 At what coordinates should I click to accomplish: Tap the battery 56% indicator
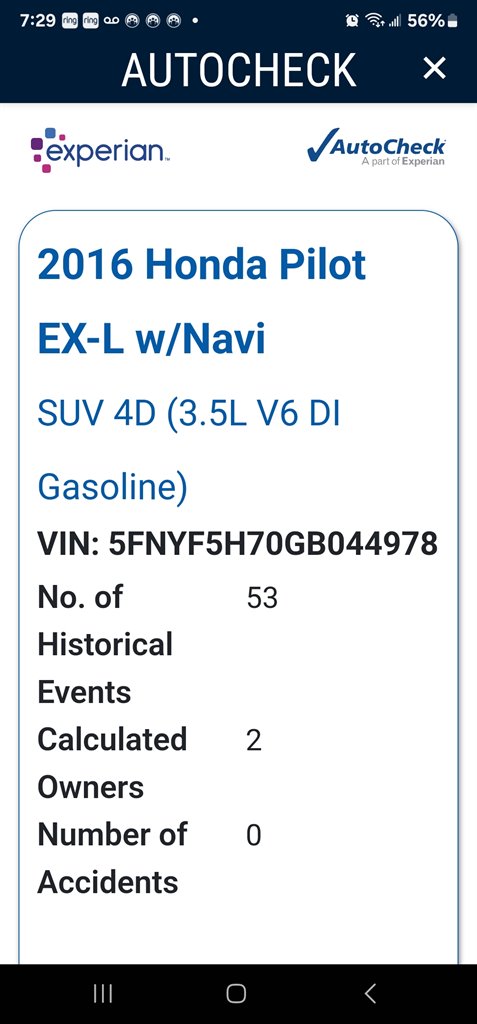(x=432, y=21)
